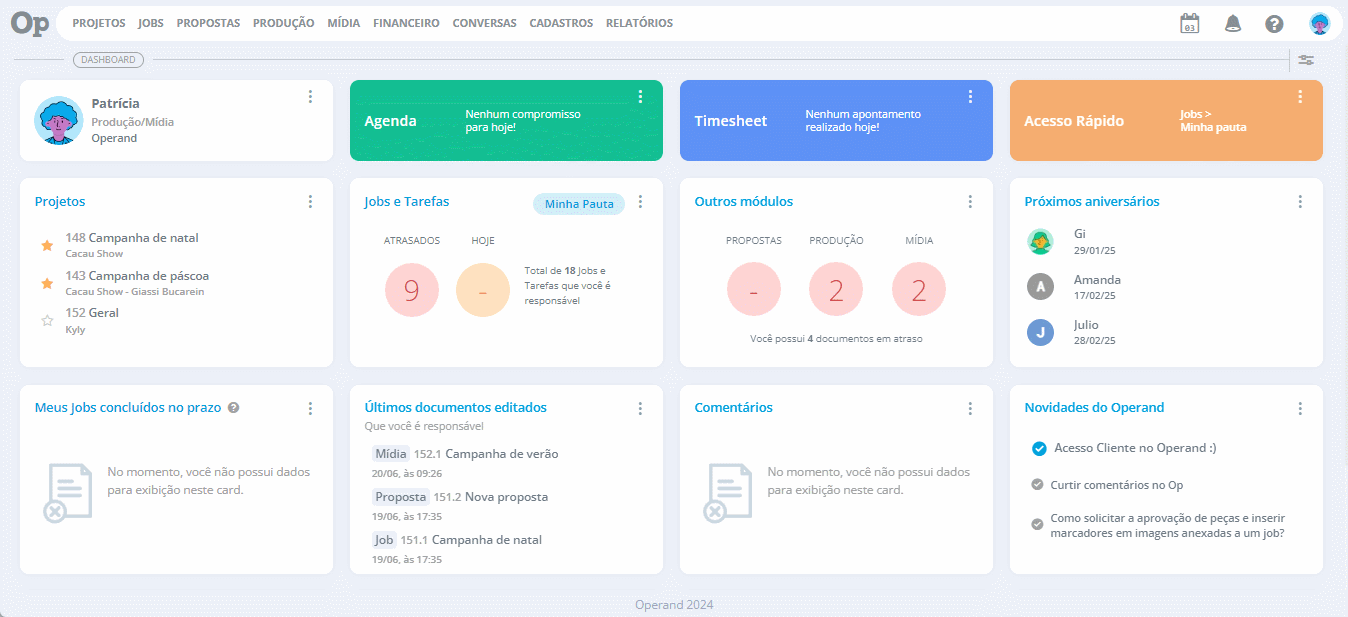This screenshot has height=617, width=1348.
Task: Open the Jobs menu
Action: [151, 23]
